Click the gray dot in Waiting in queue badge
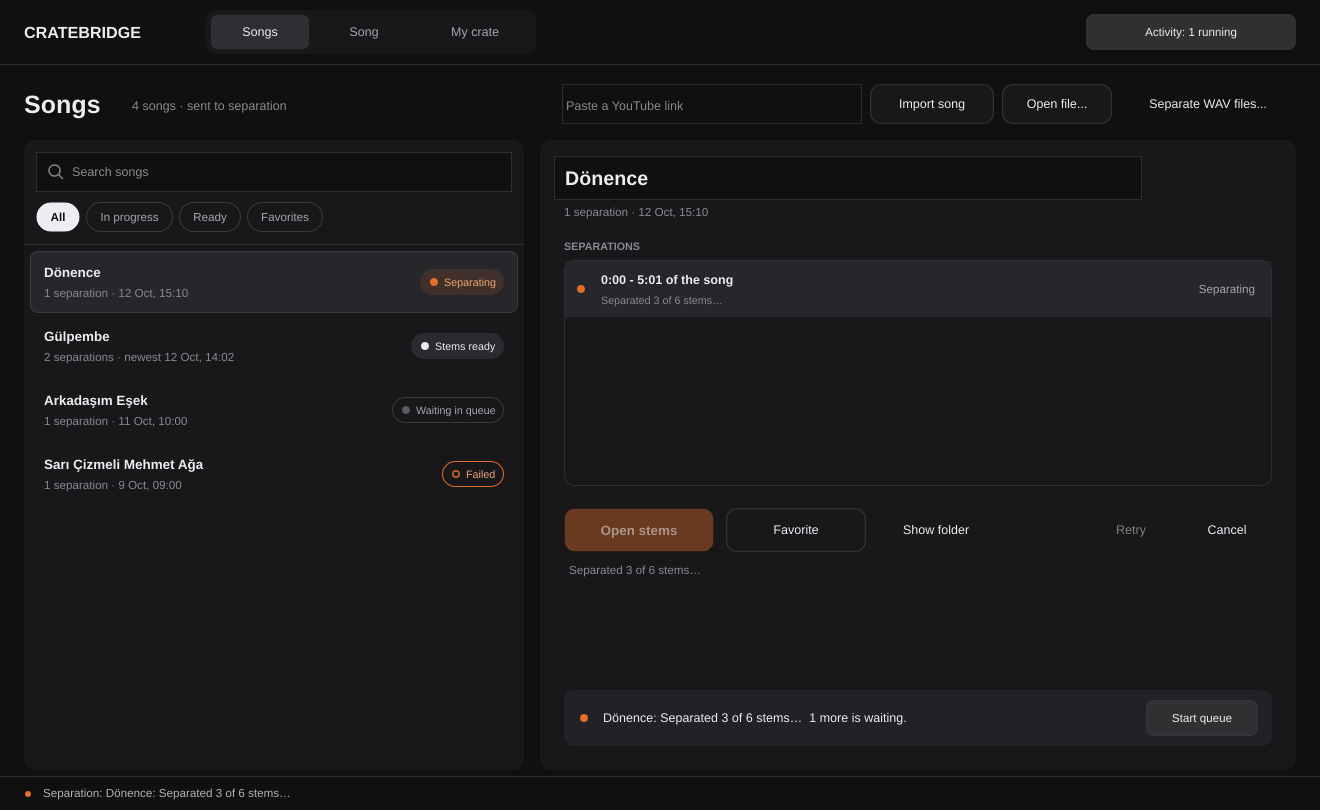Image resolution: width=1320 pixels, height=810 pixels. [x=406, y=410]
